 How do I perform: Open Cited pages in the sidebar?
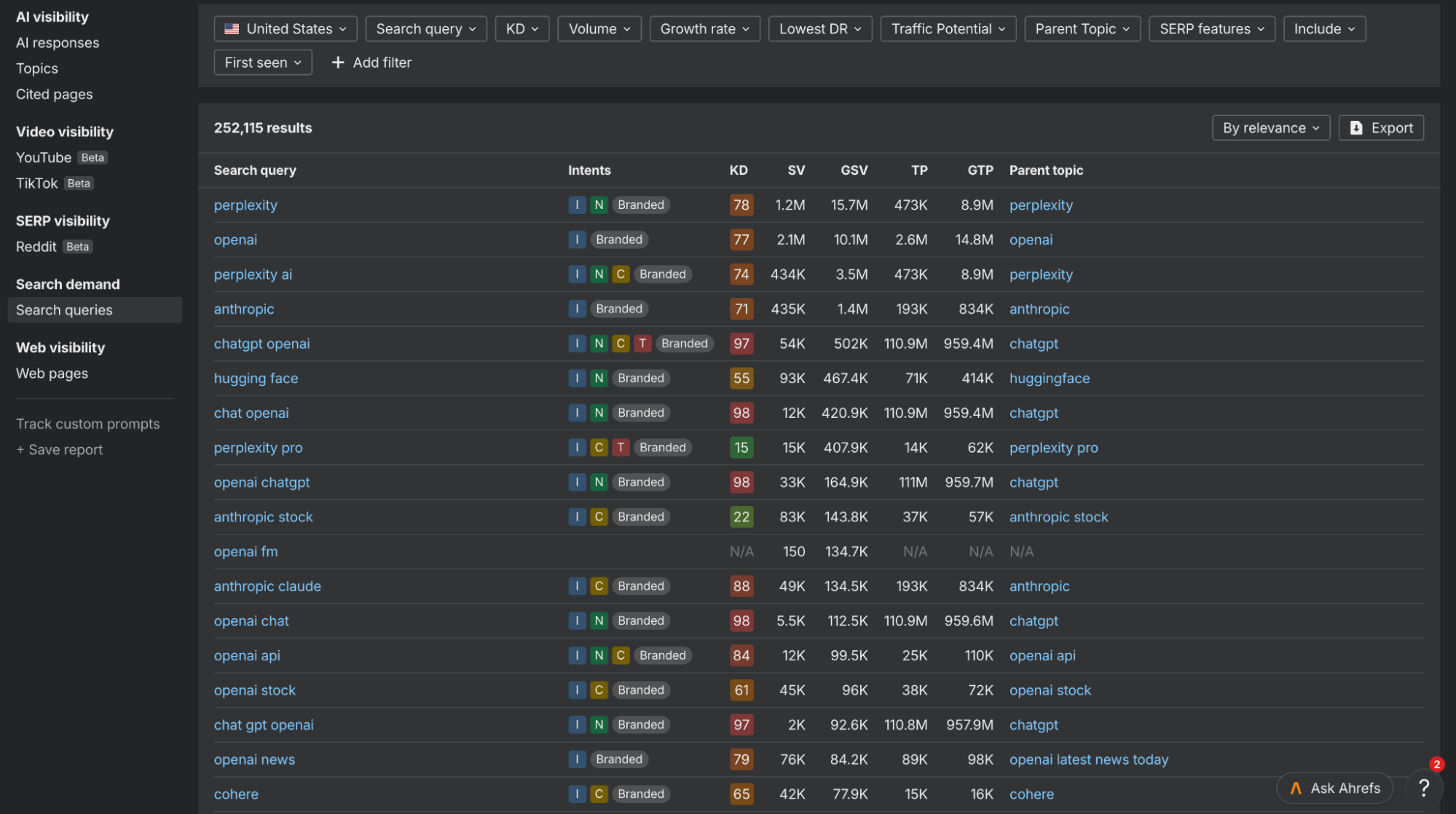tap(55, 95)
